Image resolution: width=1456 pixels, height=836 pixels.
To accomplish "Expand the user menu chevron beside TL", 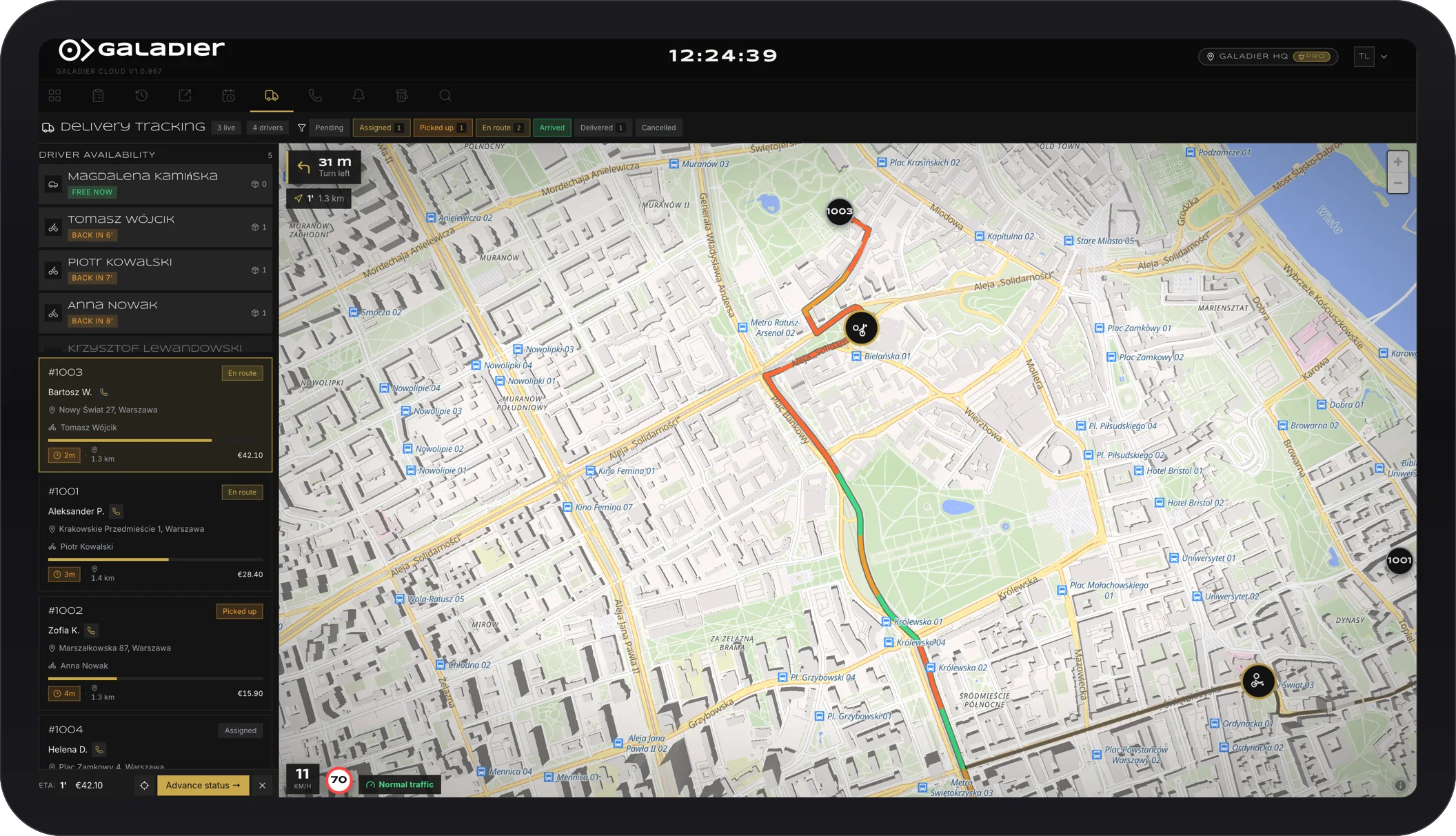I will point(1384,57).
